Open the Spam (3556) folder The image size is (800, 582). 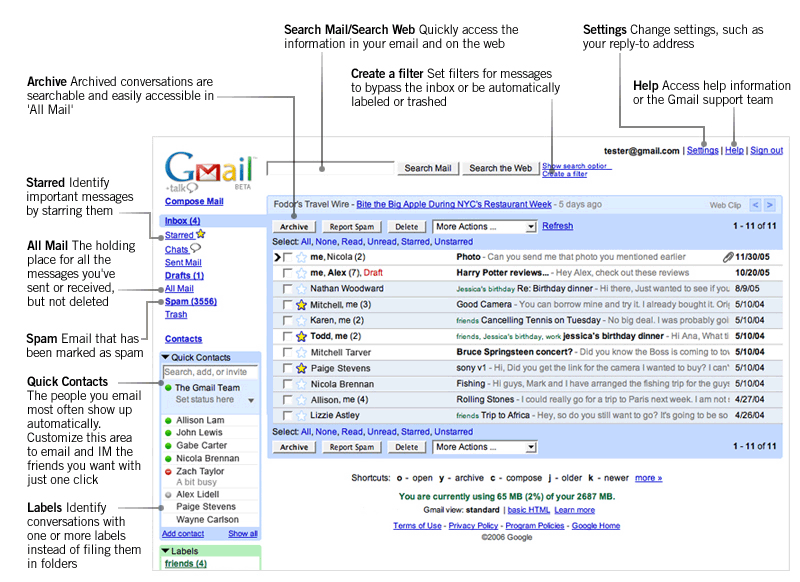(x=191, y=301)
